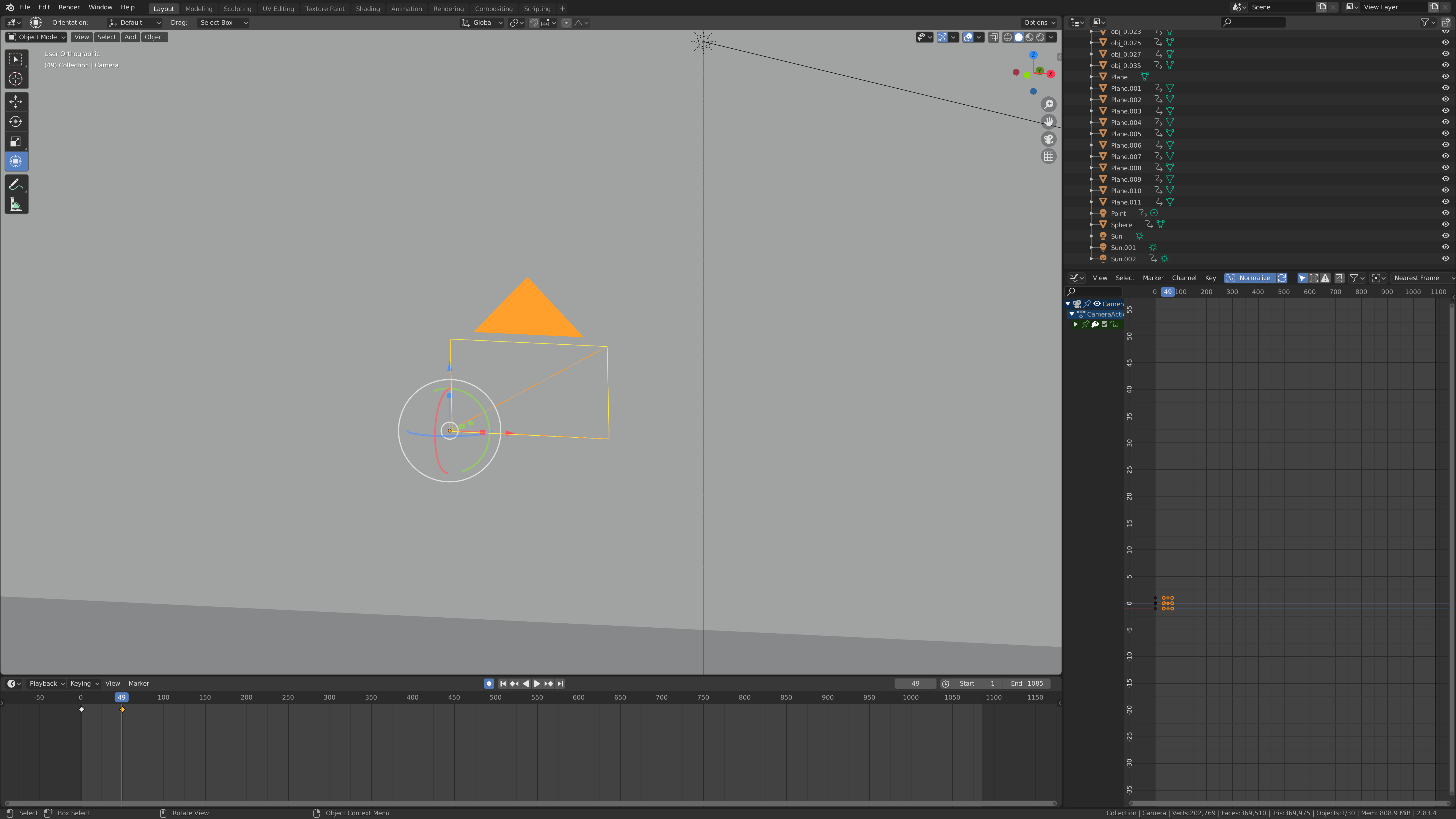Pick the Measure tool
Image resolution: width=1456 pixels, height=819 pixels.
(x=16, y=205)
